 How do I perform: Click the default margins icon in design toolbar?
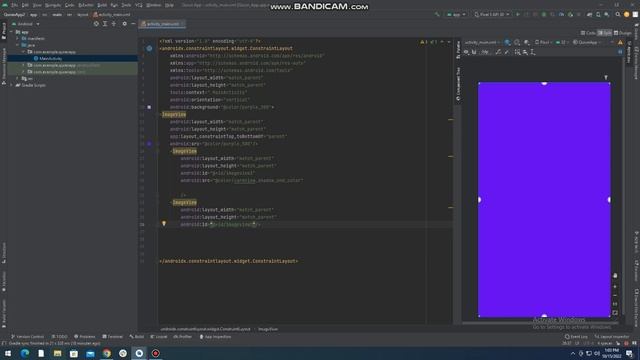(x=485, y=52)
